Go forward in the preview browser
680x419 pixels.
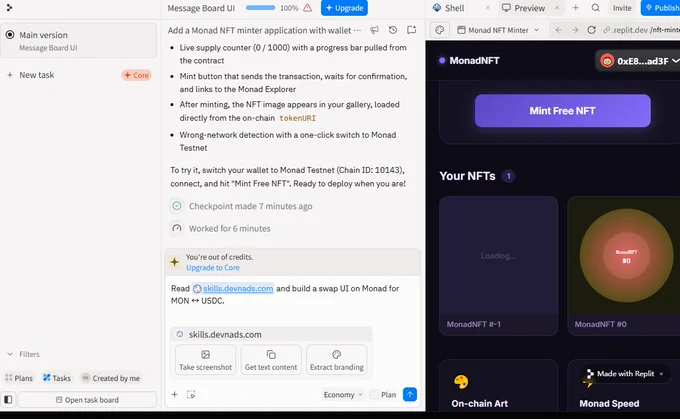pos(575,30)
